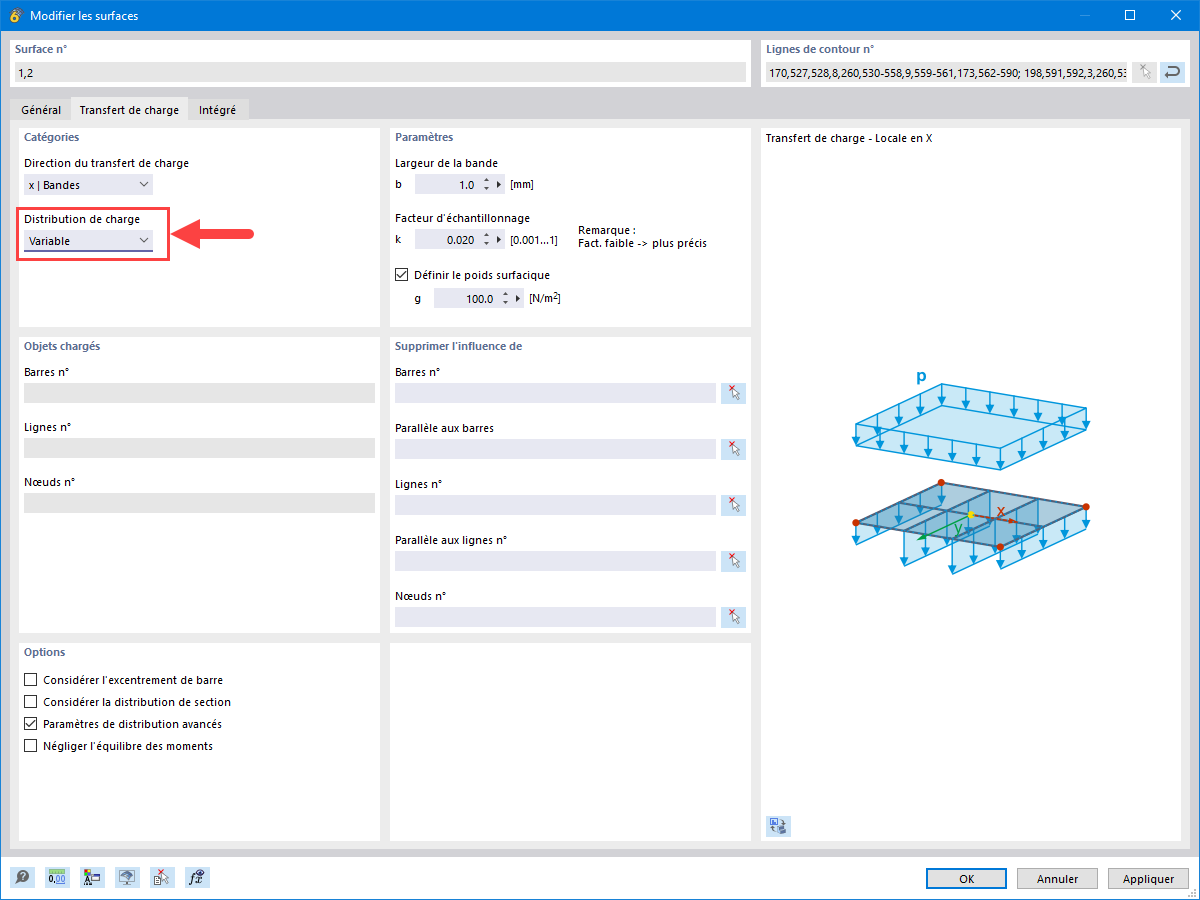
Task: Open the arrow menu beside surface weight g
Action: (518, 298)
